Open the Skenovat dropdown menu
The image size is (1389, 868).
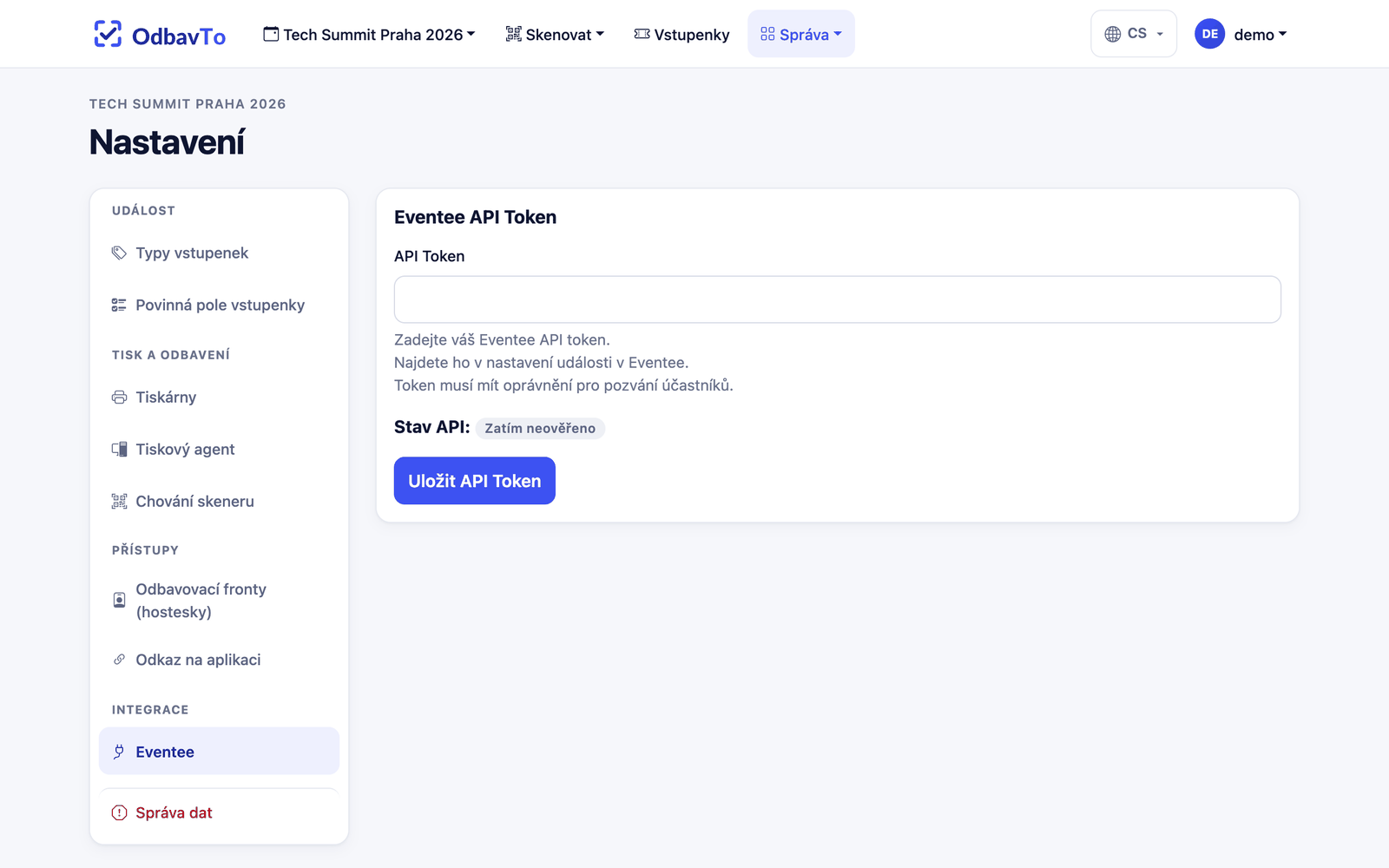point(555,34)
